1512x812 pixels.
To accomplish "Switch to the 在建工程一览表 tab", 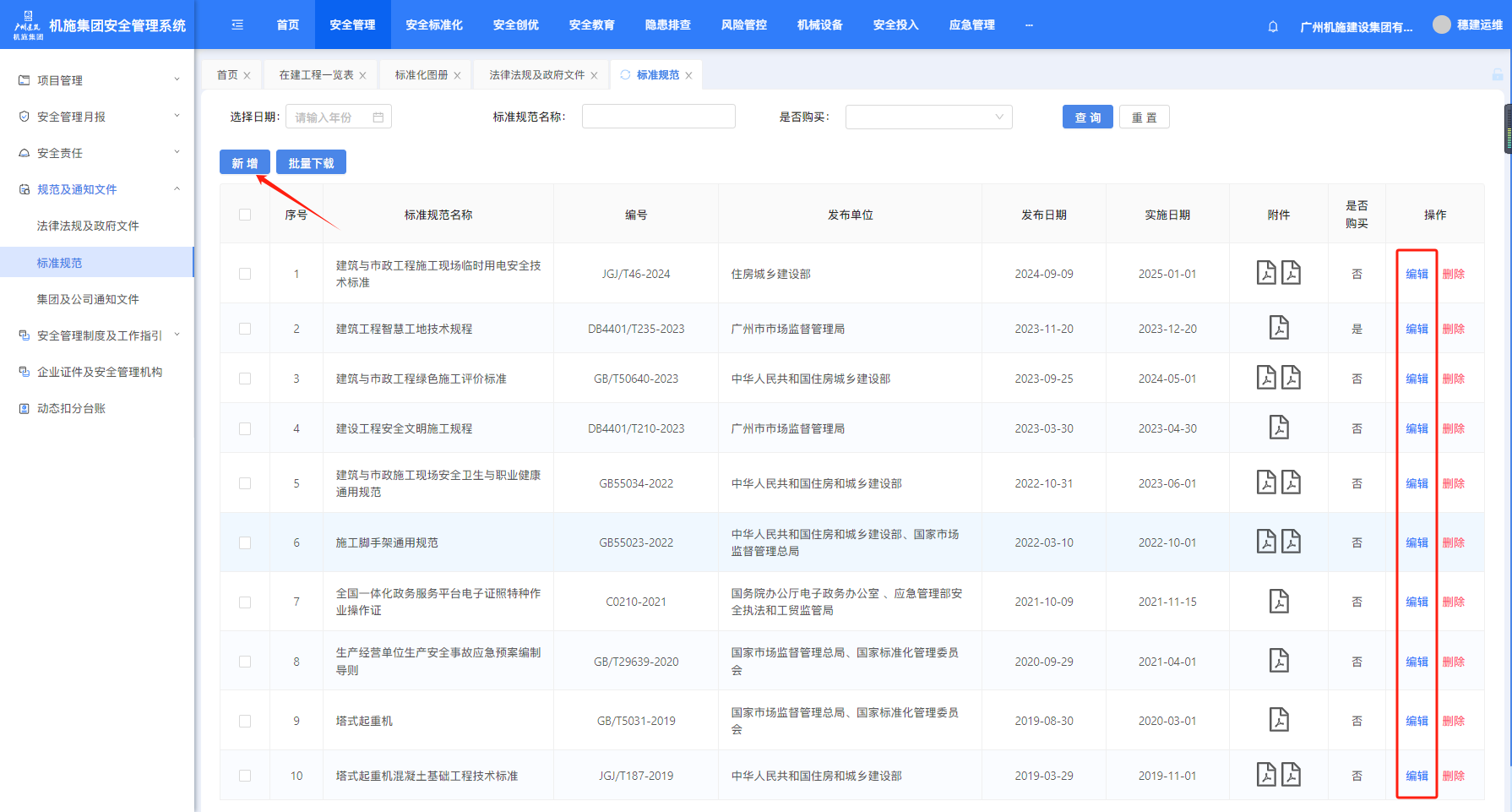I will (316, 75).
